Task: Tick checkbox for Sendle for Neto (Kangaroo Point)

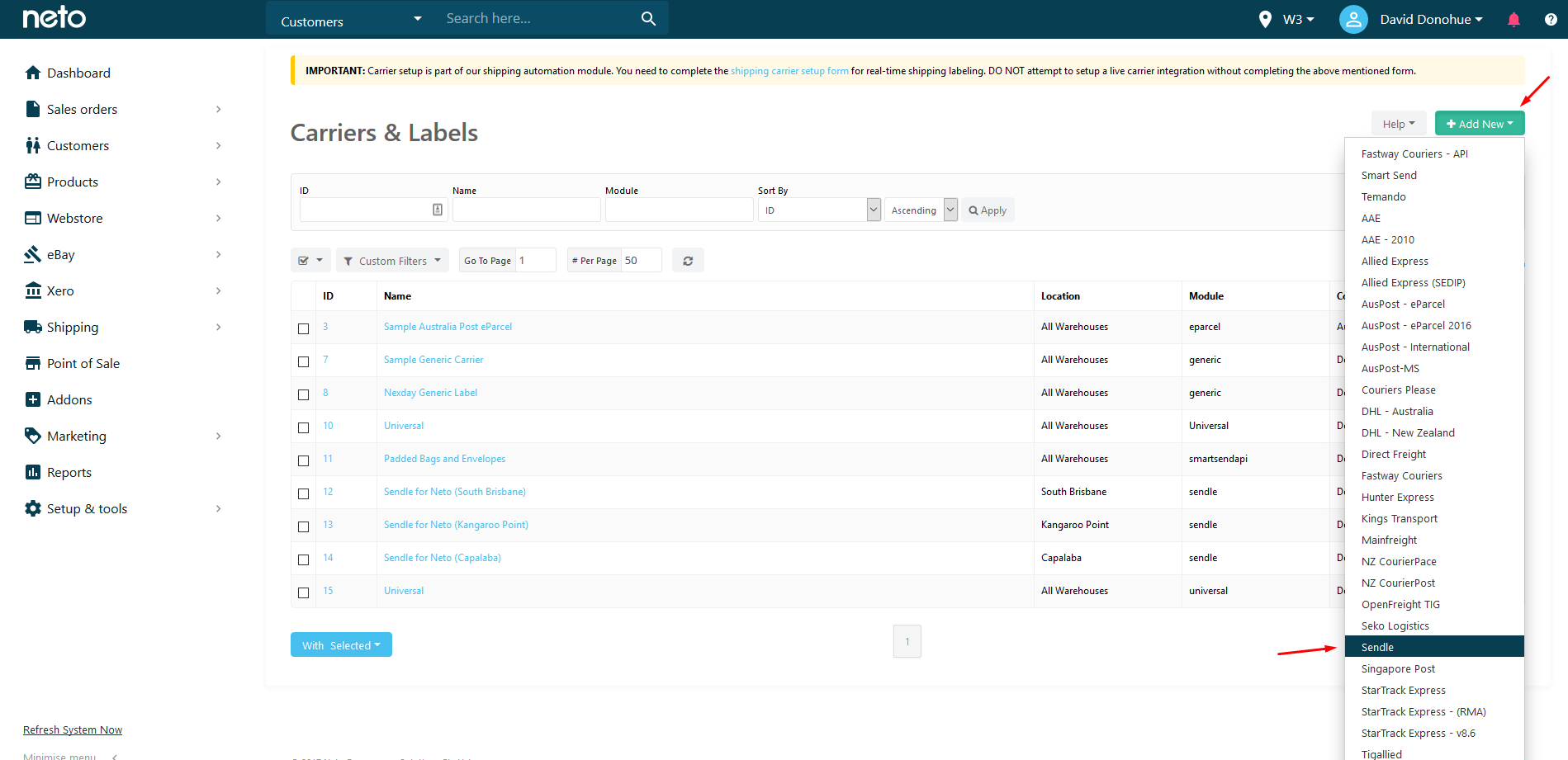Action: pyautogui.click(x=303, y=526)
